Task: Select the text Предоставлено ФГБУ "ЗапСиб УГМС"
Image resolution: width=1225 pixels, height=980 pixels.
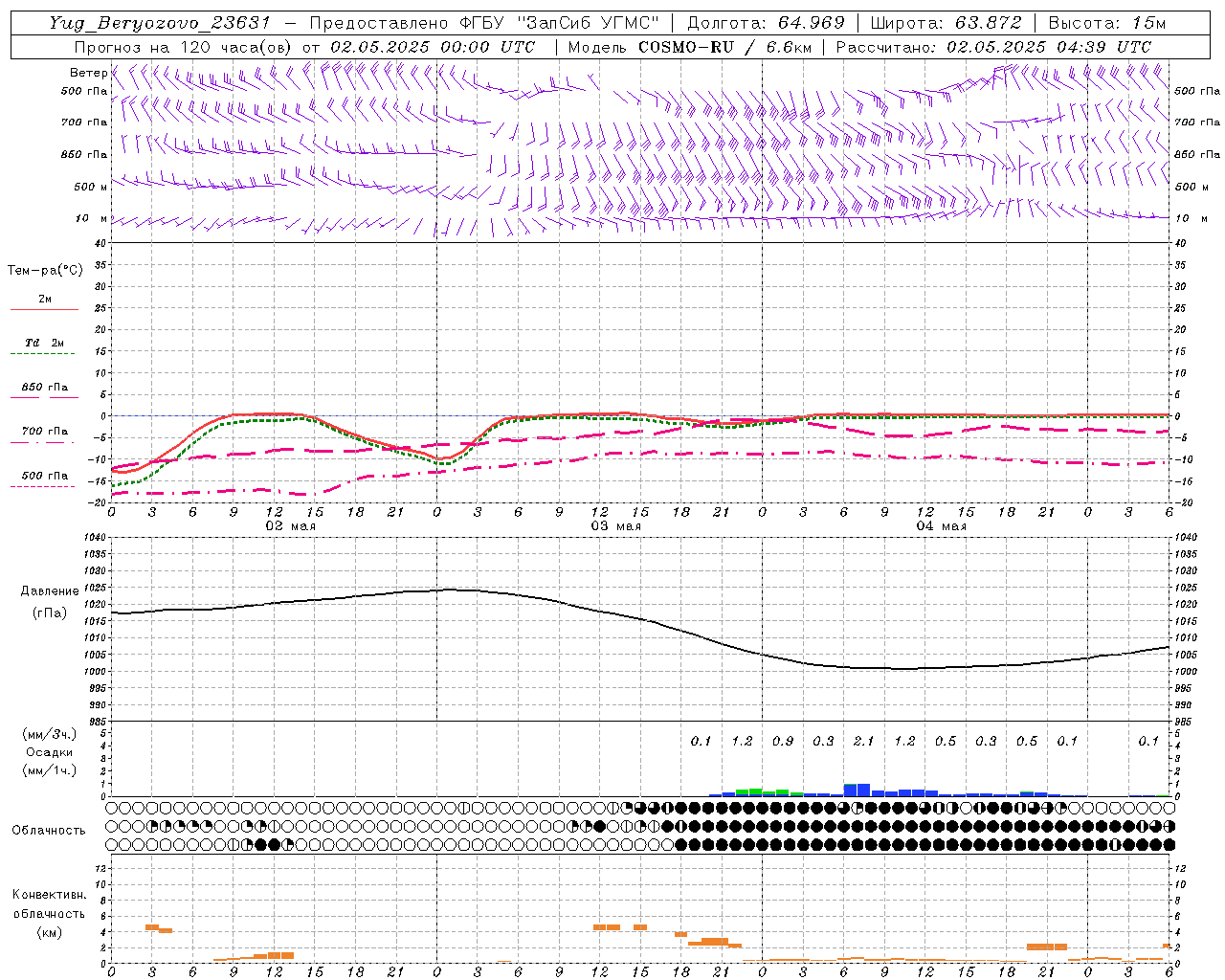Action: (485, 23)
